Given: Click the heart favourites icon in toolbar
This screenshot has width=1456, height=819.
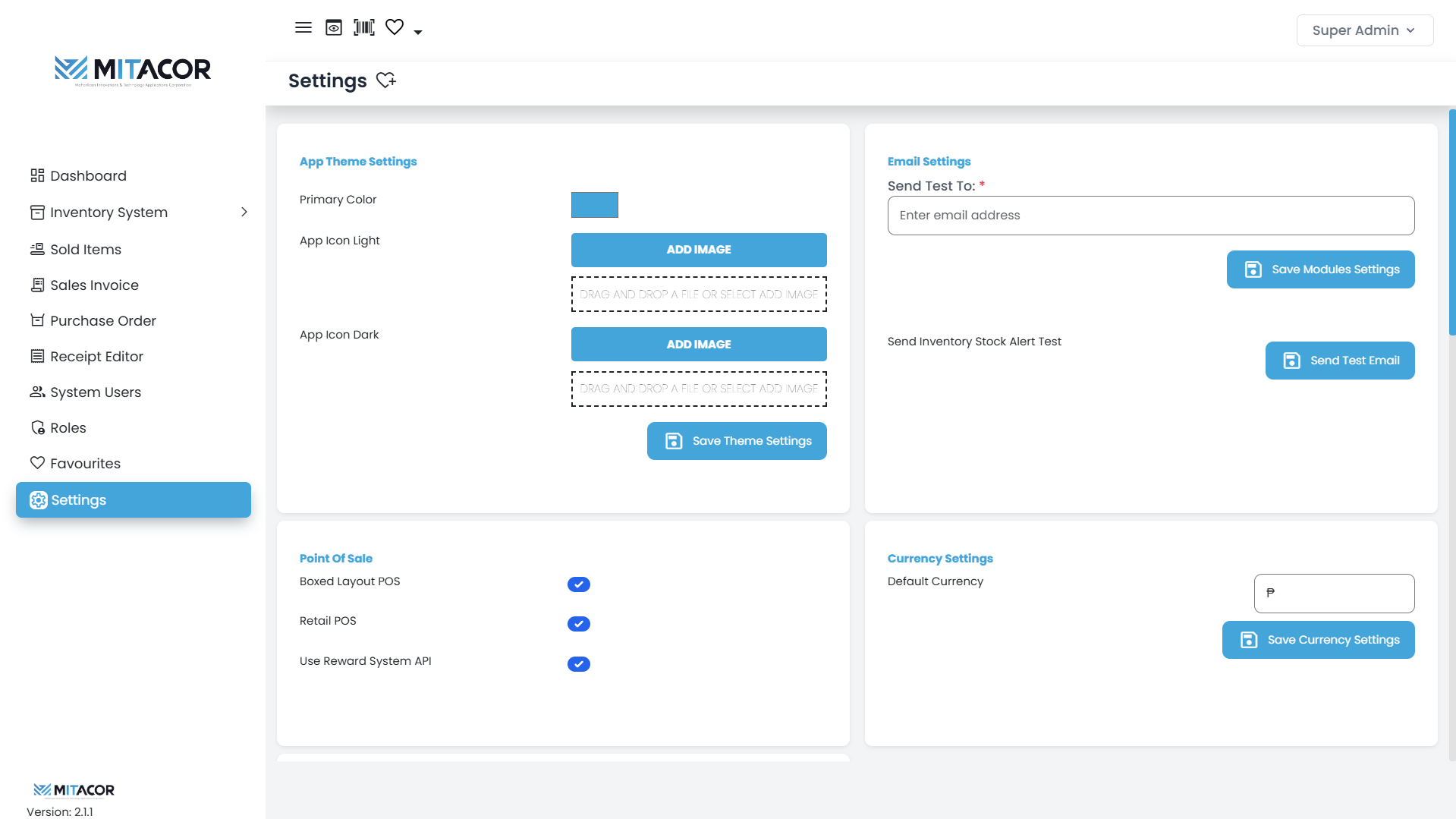Looking at the screenshot, I should click(x=395, y=27).
